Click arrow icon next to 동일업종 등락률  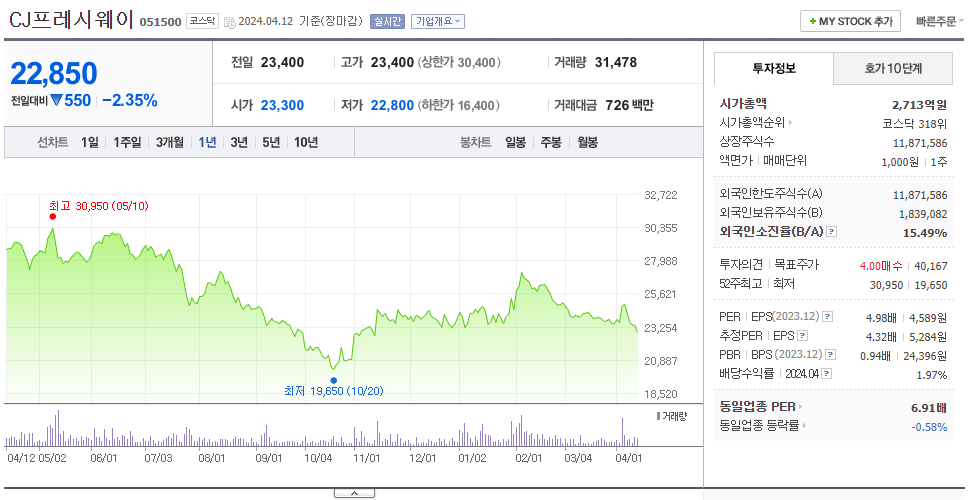(x=805, y=425)
